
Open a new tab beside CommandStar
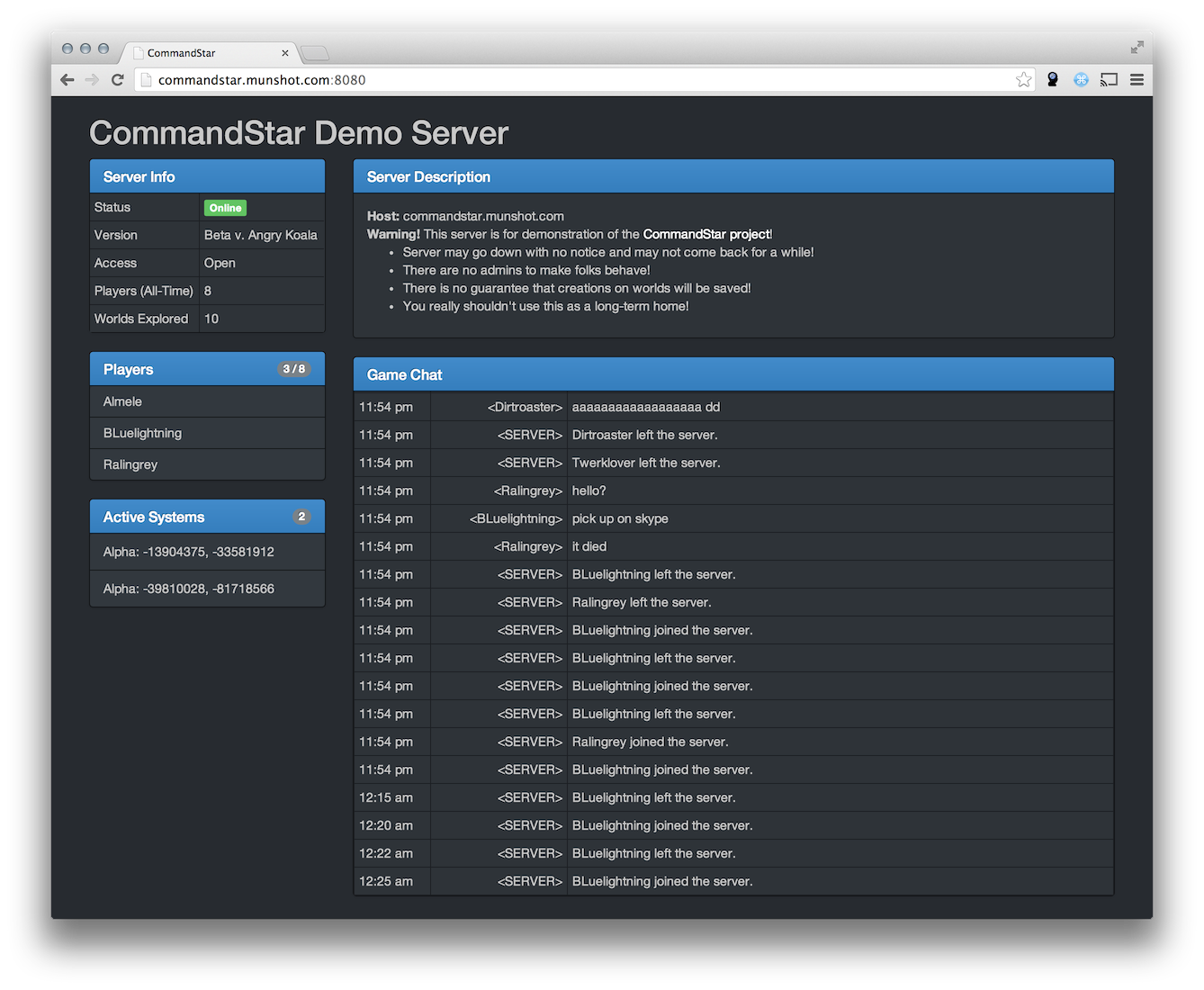coord(315,54)
